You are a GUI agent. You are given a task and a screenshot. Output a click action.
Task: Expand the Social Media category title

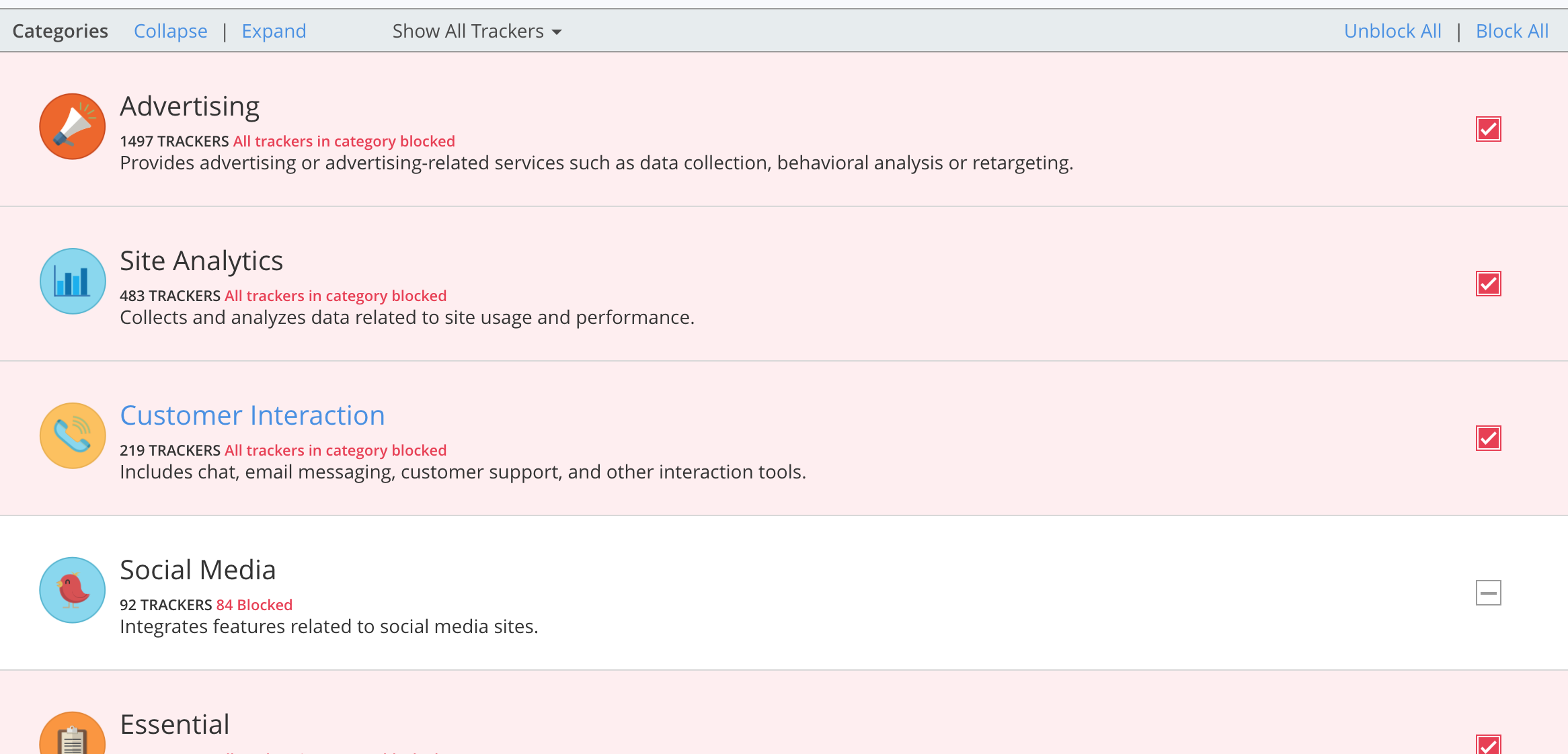198,570
